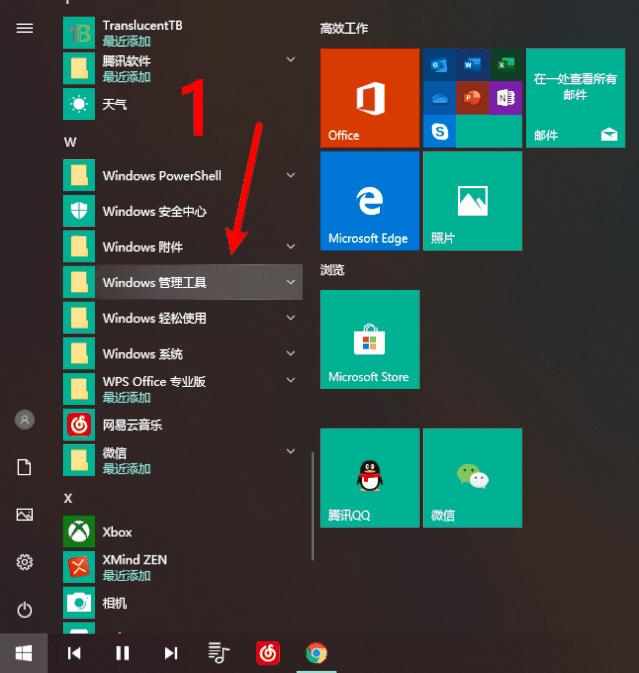Open the playlist icon on taskbar

(219, 653)
